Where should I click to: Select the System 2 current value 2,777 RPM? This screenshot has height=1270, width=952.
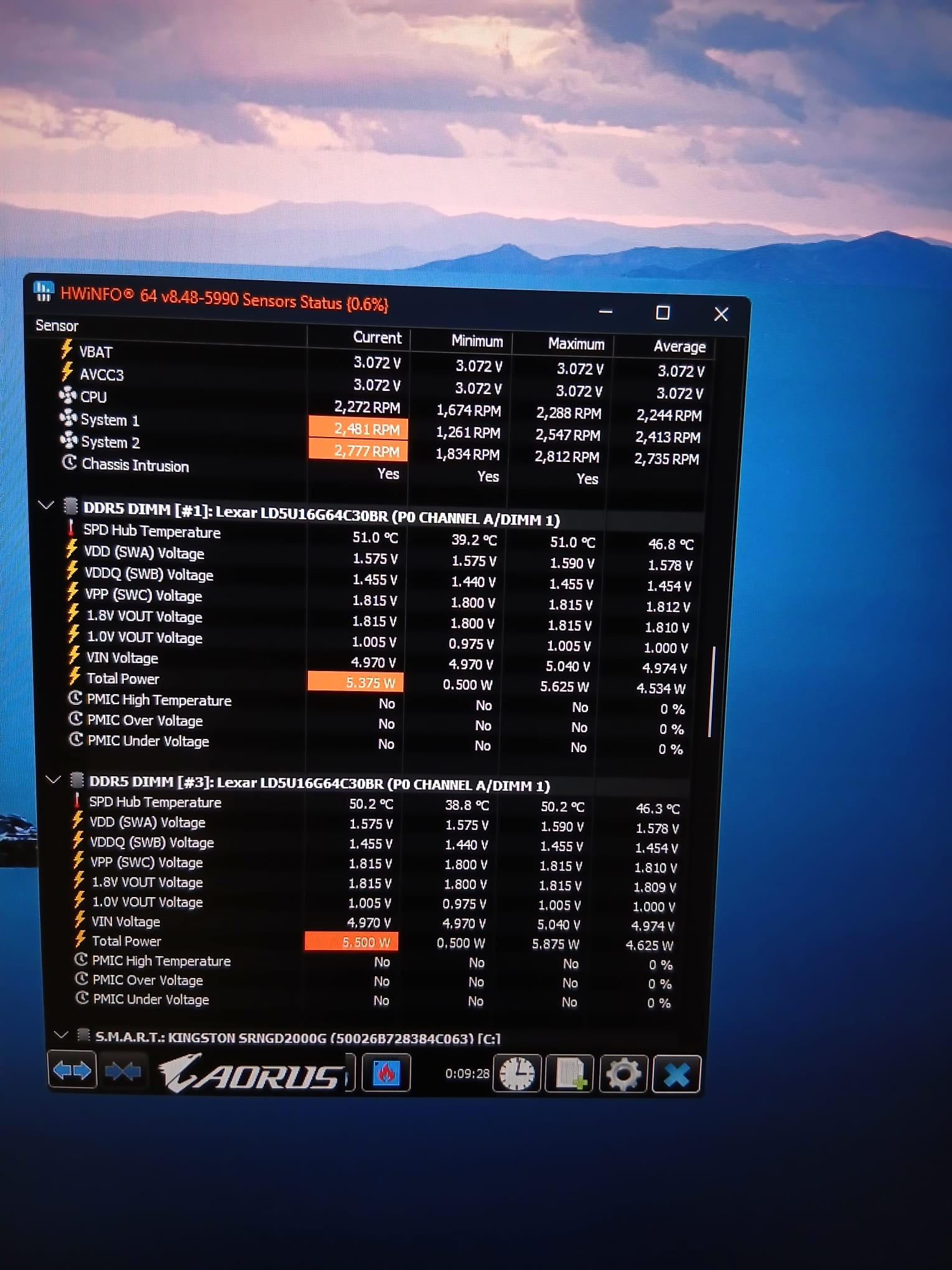[x=358, y=450]
